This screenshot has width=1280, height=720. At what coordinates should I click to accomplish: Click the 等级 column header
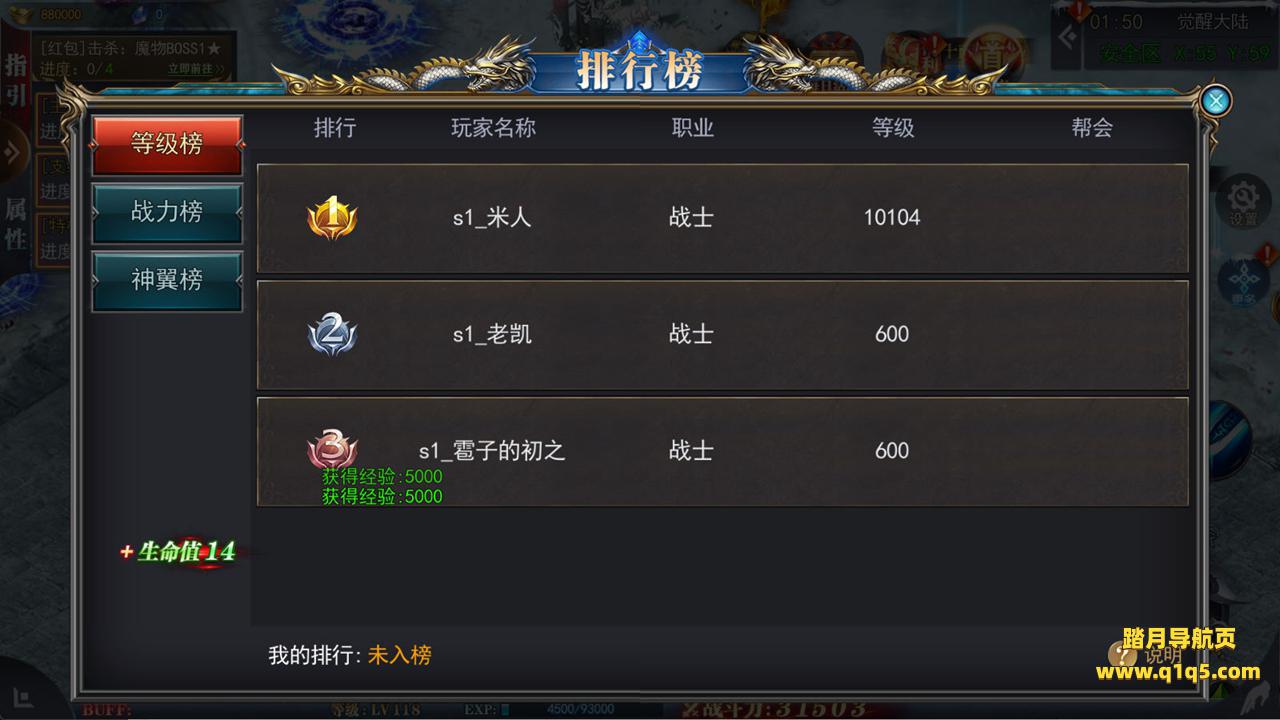893,128
